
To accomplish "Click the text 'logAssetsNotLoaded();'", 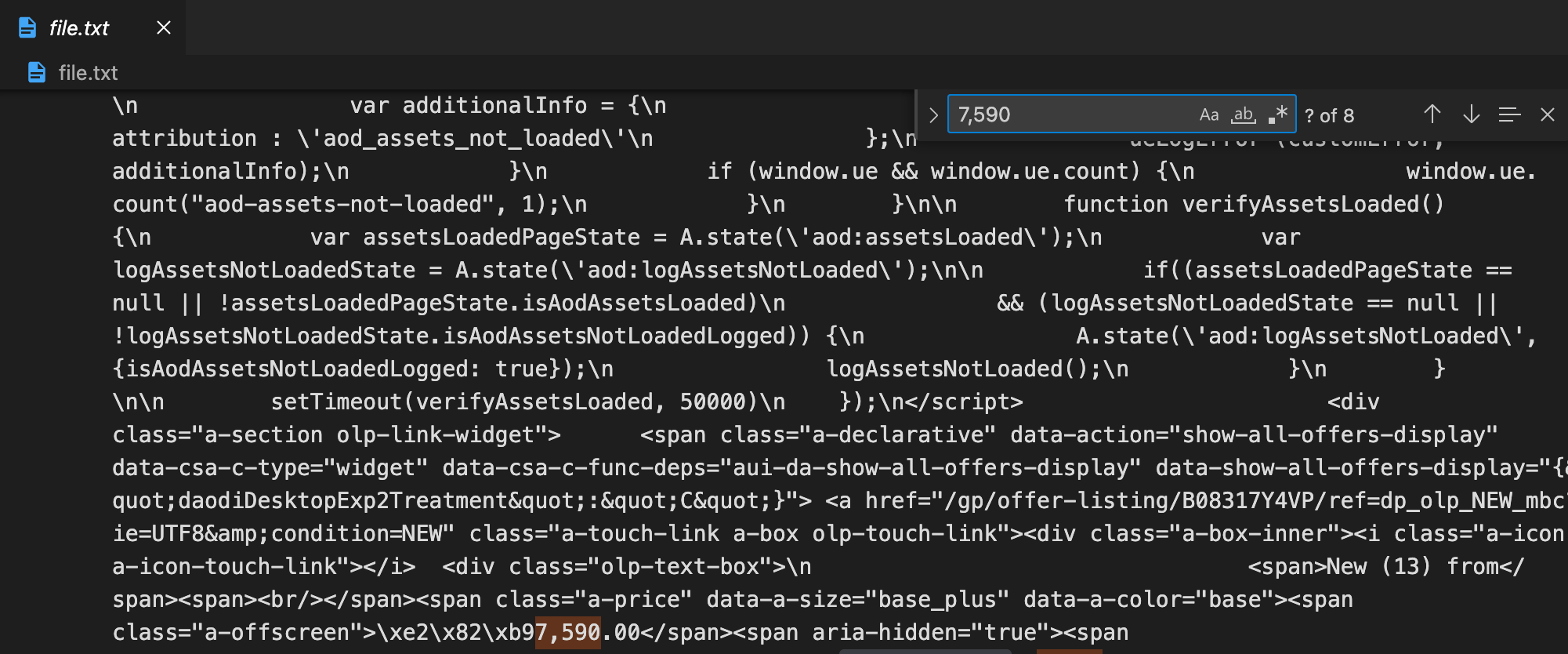I will 965,369.
